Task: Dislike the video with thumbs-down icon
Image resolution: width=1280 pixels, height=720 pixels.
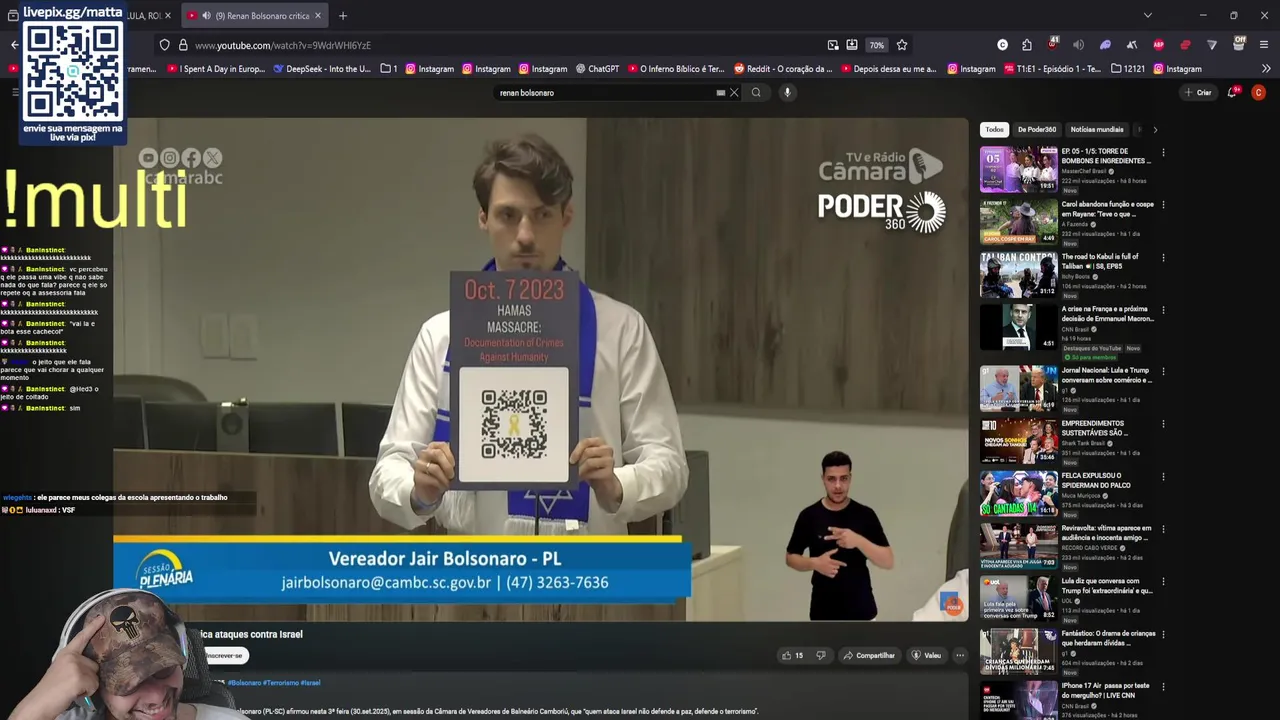Action: point(821,655)
